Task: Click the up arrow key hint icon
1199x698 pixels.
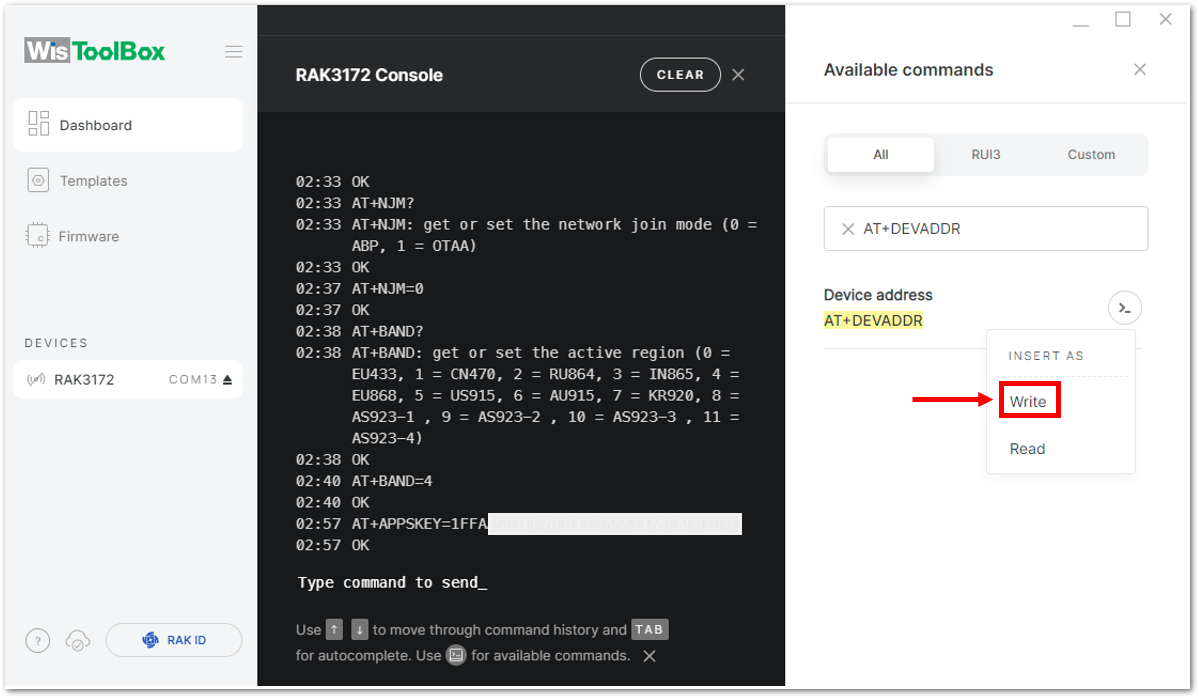Action: pos(334,629)
